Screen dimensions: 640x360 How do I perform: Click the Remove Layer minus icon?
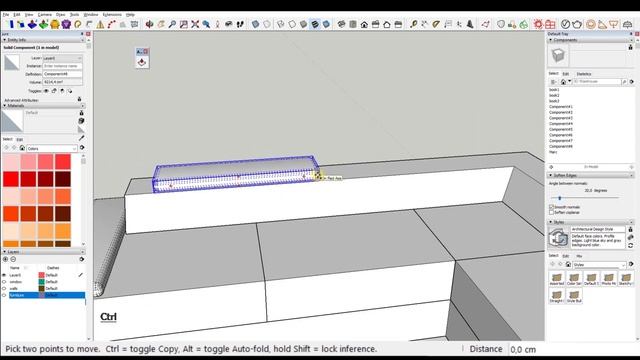click(13, 259)
